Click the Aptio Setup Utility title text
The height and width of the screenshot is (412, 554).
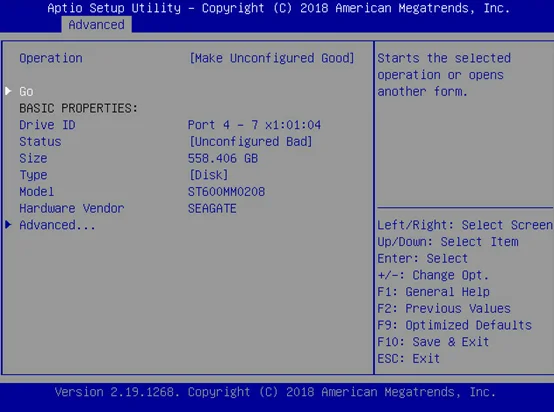tap(279, 8)
